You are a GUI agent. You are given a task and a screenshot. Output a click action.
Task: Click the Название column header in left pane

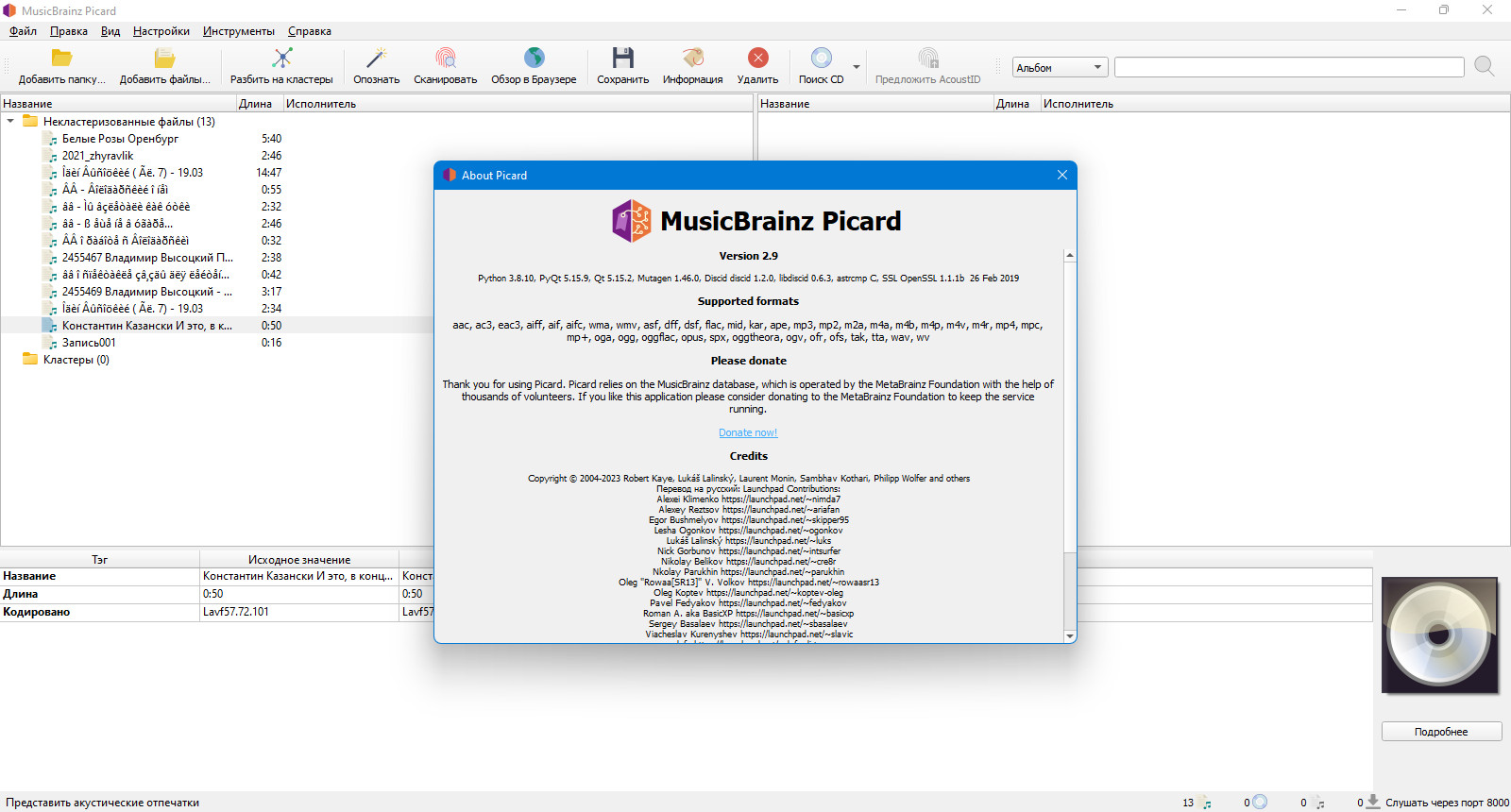click(x=118, y=104)
